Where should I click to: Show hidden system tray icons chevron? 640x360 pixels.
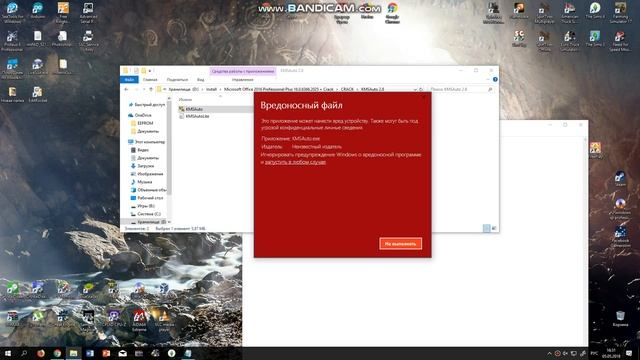pyautogui.click(x=549, y=353)
